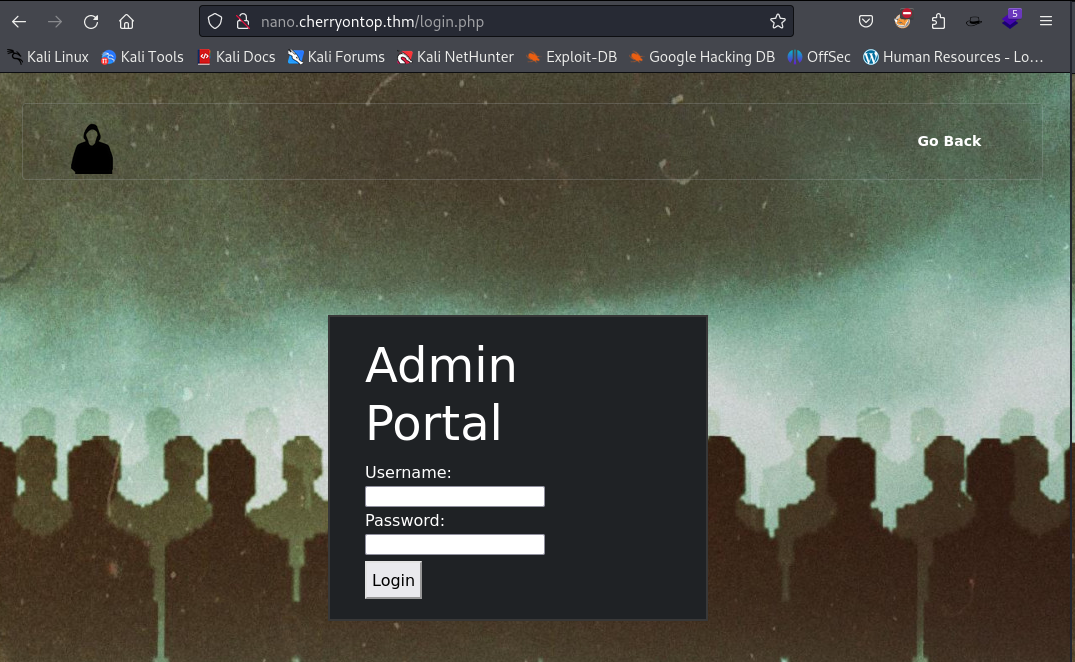The image size is (1075, 662).
Task: Open the FoxyProxy extension icon
Action: pos(902,20)
